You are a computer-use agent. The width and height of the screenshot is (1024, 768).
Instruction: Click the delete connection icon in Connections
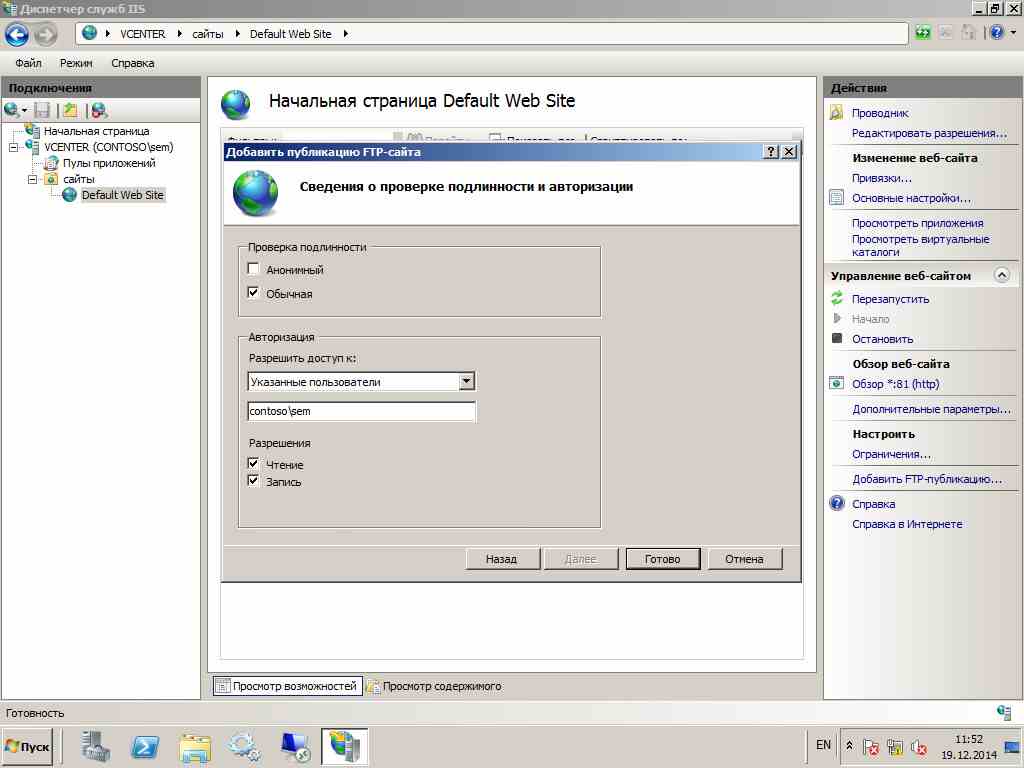(x=99, y=110)
